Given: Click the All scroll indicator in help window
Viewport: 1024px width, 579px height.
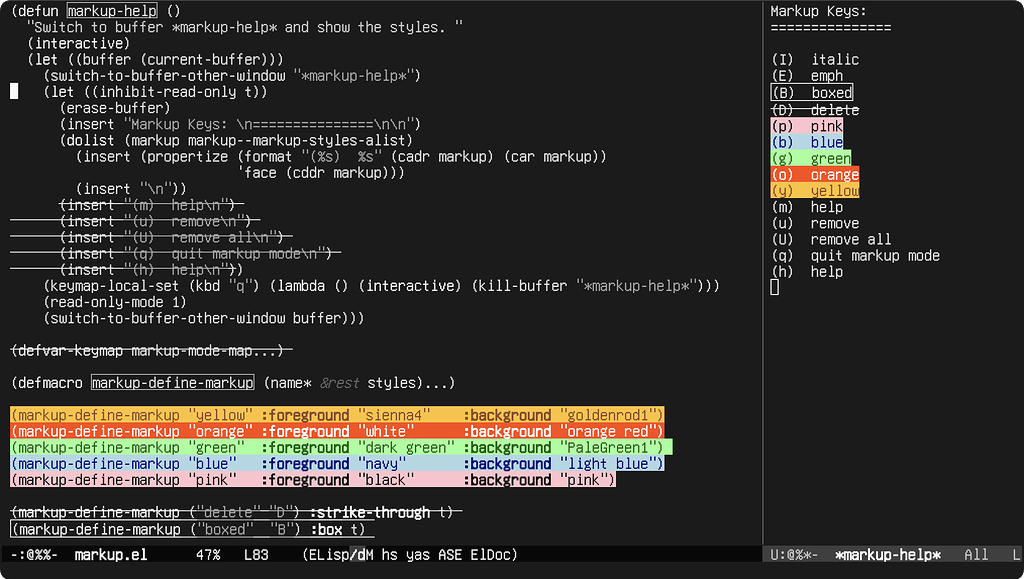Looking at the screenshot, I should [x=977, y=554].
